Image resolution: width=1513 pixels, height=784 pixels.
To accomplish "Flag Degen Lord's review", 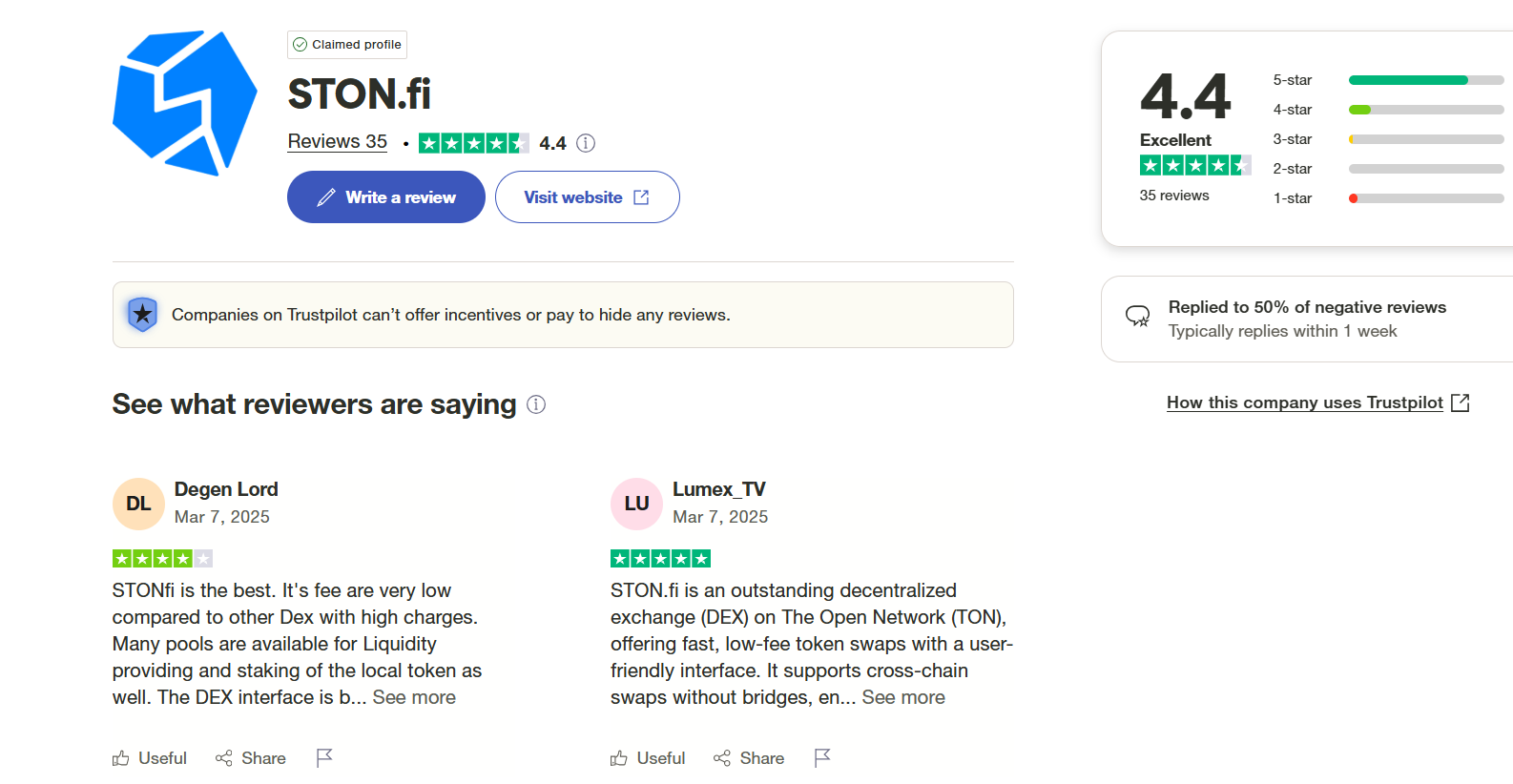I will tap(324, 758).
